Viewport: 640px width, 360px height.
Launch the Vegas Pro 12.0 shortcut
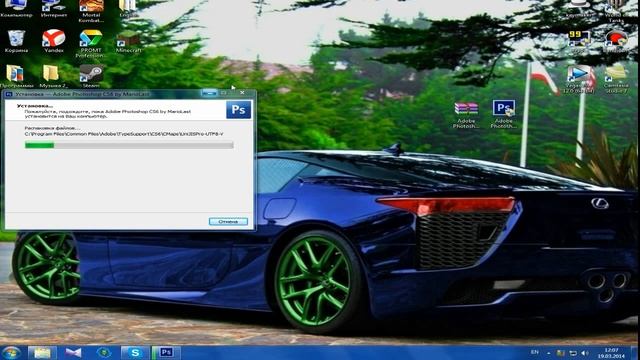pyautogui.click(x=579, y=79)
